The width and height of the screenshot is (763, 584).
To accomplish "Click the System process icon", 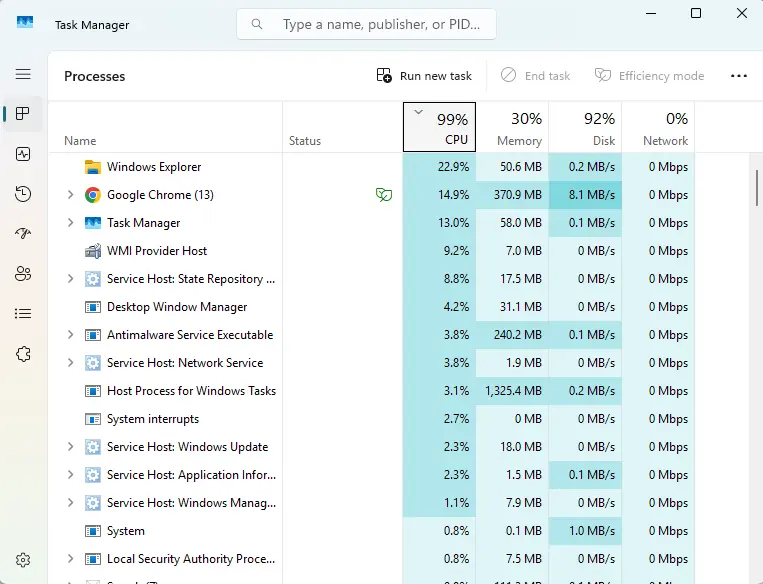I will pos(92,531).
